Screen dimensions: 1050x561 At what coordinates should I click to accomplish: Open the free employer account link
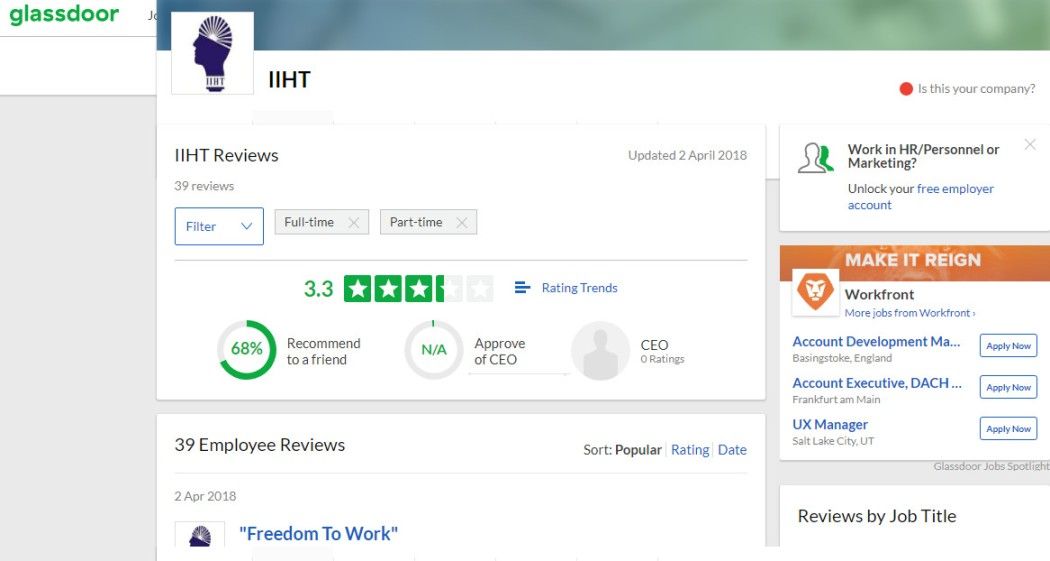pyautogui.click(x=921, y=197)
